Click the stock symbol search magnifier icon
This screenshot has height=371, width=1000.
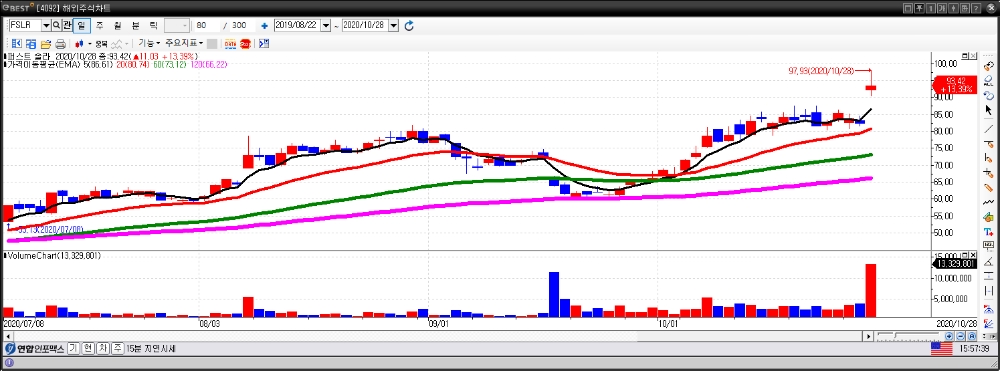56,25
